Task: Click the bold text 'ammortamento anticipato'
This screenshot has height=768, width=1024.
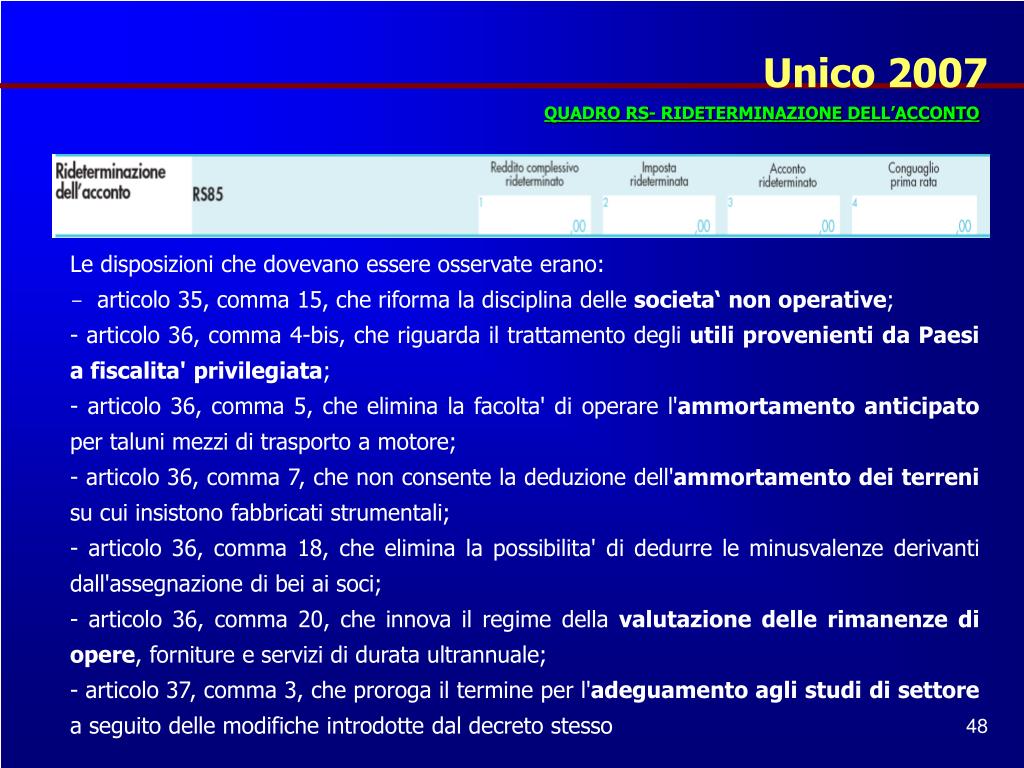Action: click(x=828, y=406)
